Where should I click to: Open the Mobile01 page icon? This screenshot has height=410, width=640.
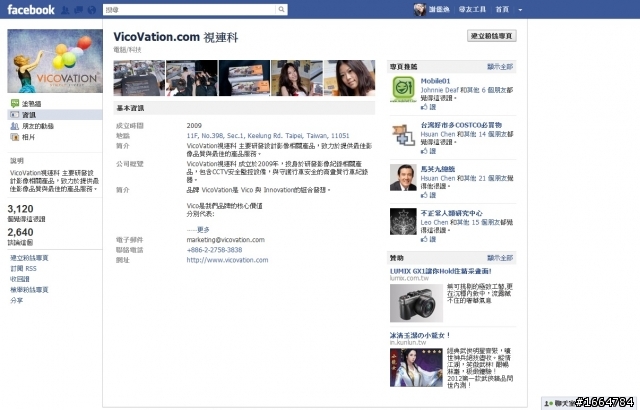403,89
